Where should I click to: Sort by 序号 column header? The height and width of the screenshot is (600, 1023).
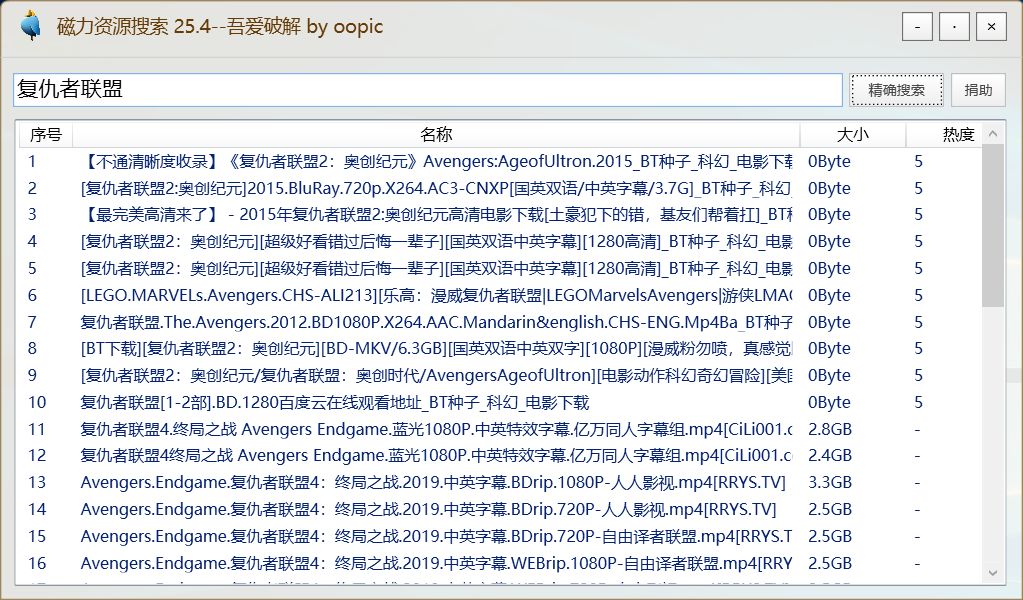coord(45,134)
